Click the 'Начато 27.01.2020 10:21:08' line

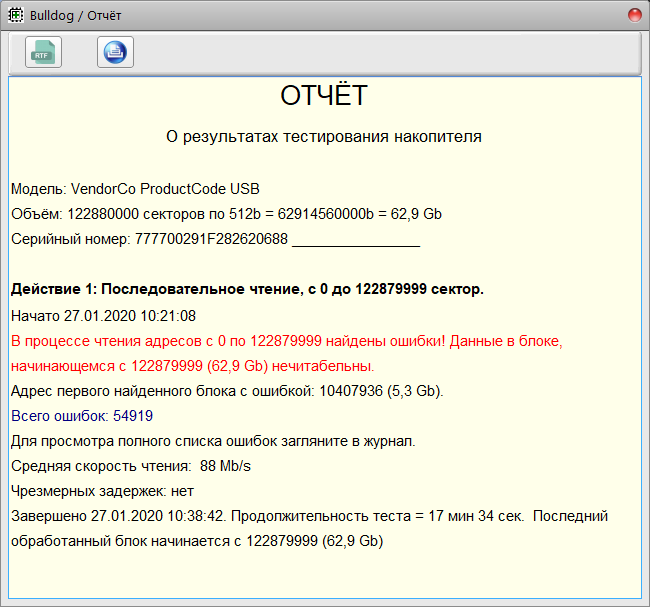103,316
